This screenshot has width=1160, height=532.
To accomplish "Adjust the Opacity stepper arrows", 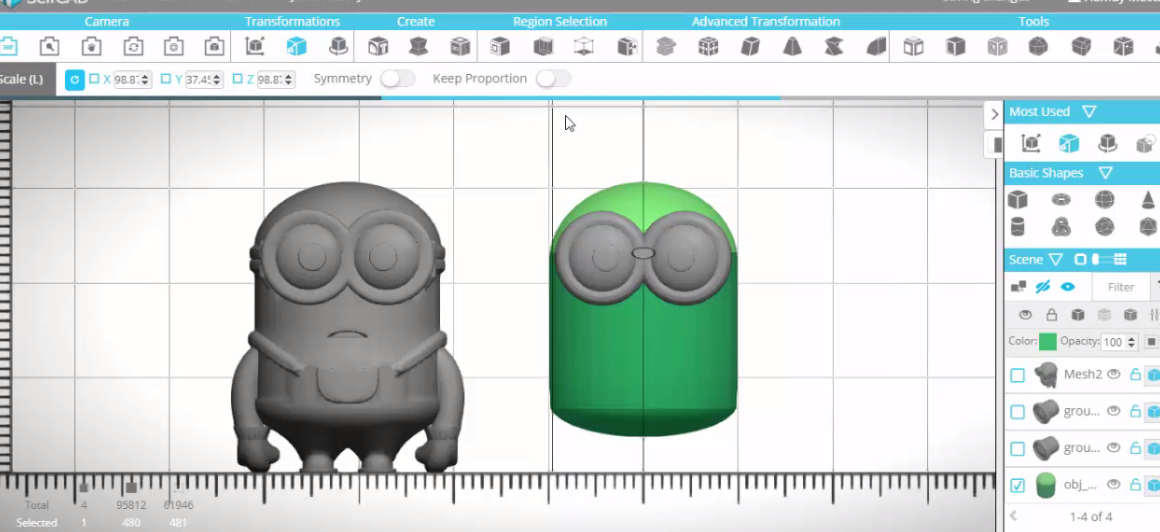I will (1131, 342).
